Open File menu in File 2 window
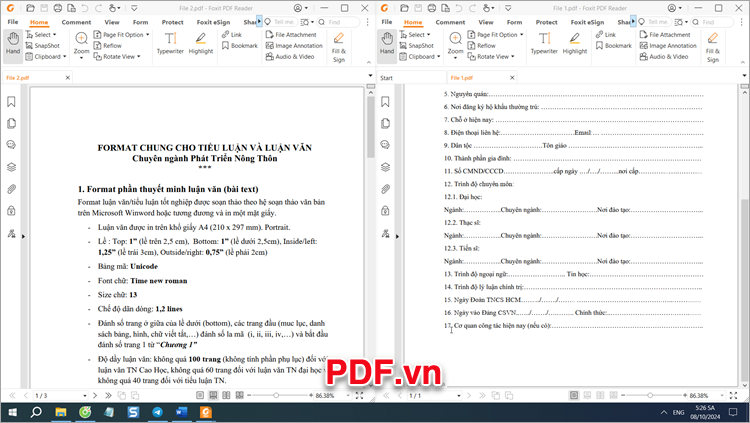 (13, 22)
